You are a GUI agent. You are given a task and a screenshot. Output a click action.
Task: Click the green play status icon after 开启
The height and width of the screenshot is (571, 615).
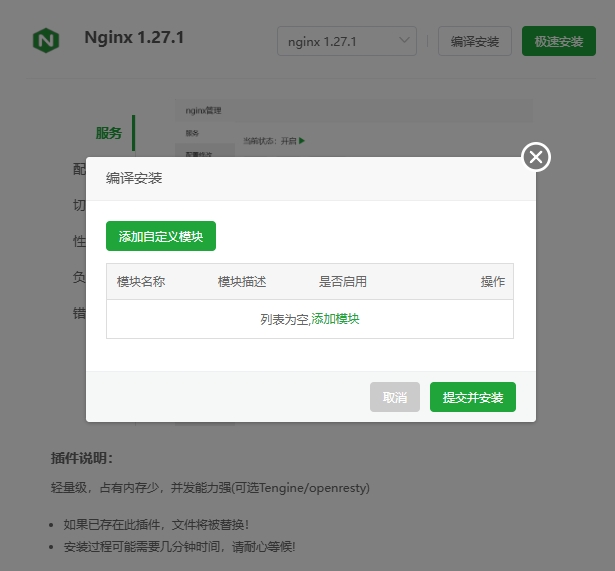tap(302, 140)
